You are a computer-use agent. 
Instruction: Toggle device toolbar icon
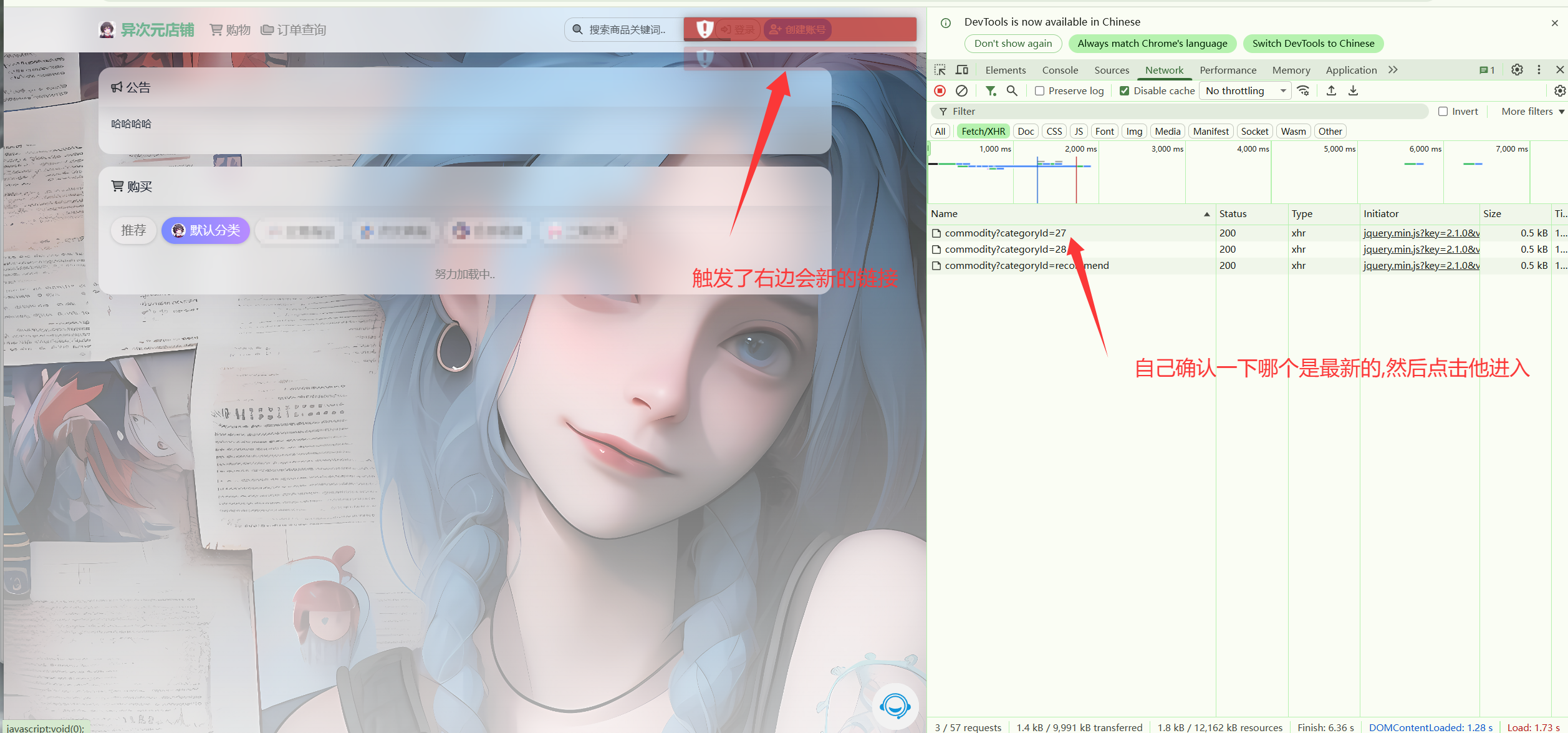962,70
